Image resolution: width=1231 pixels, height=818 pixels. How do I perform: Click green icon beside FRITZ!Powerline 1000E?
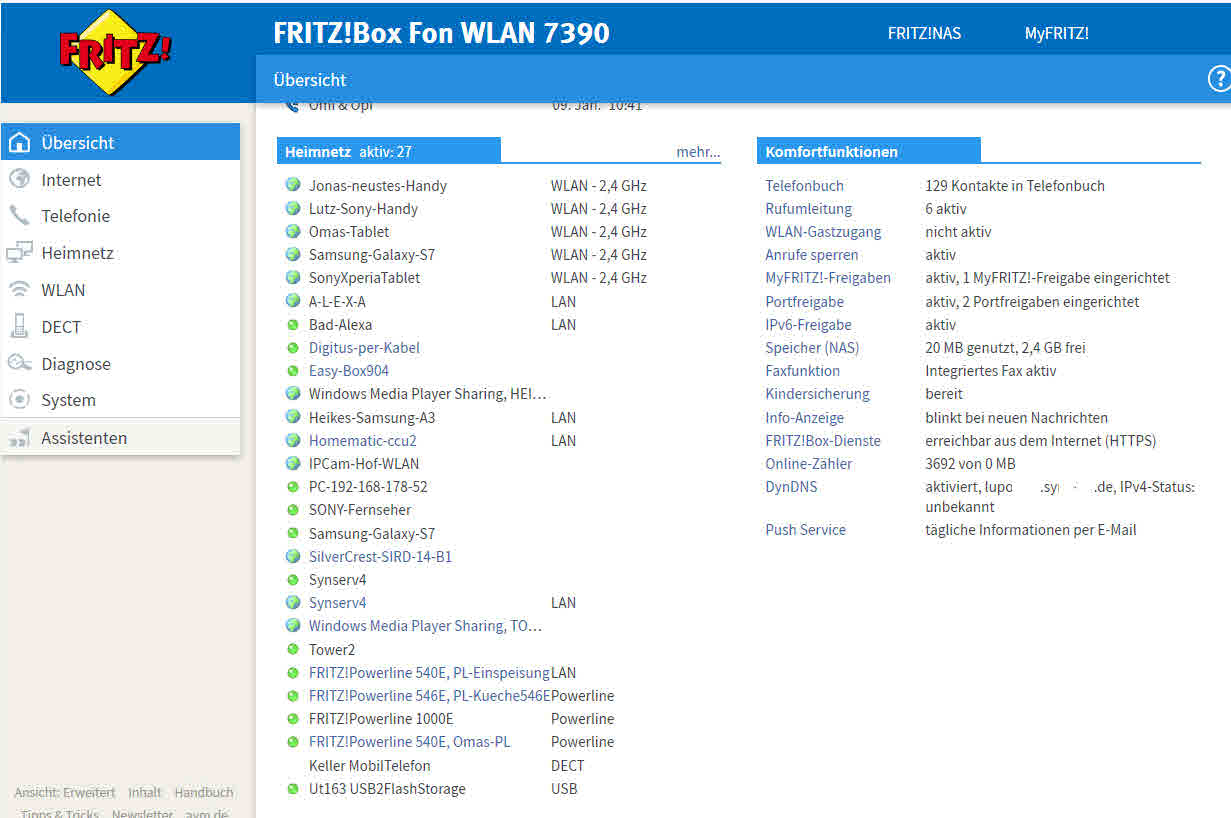tap(293, 719)
